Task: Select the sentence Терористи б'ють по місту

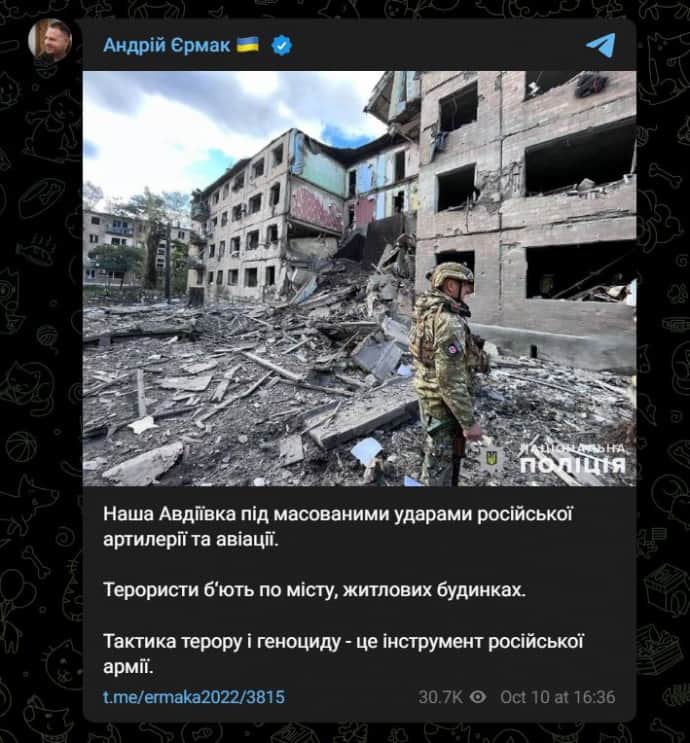Action: pos(314,590)
